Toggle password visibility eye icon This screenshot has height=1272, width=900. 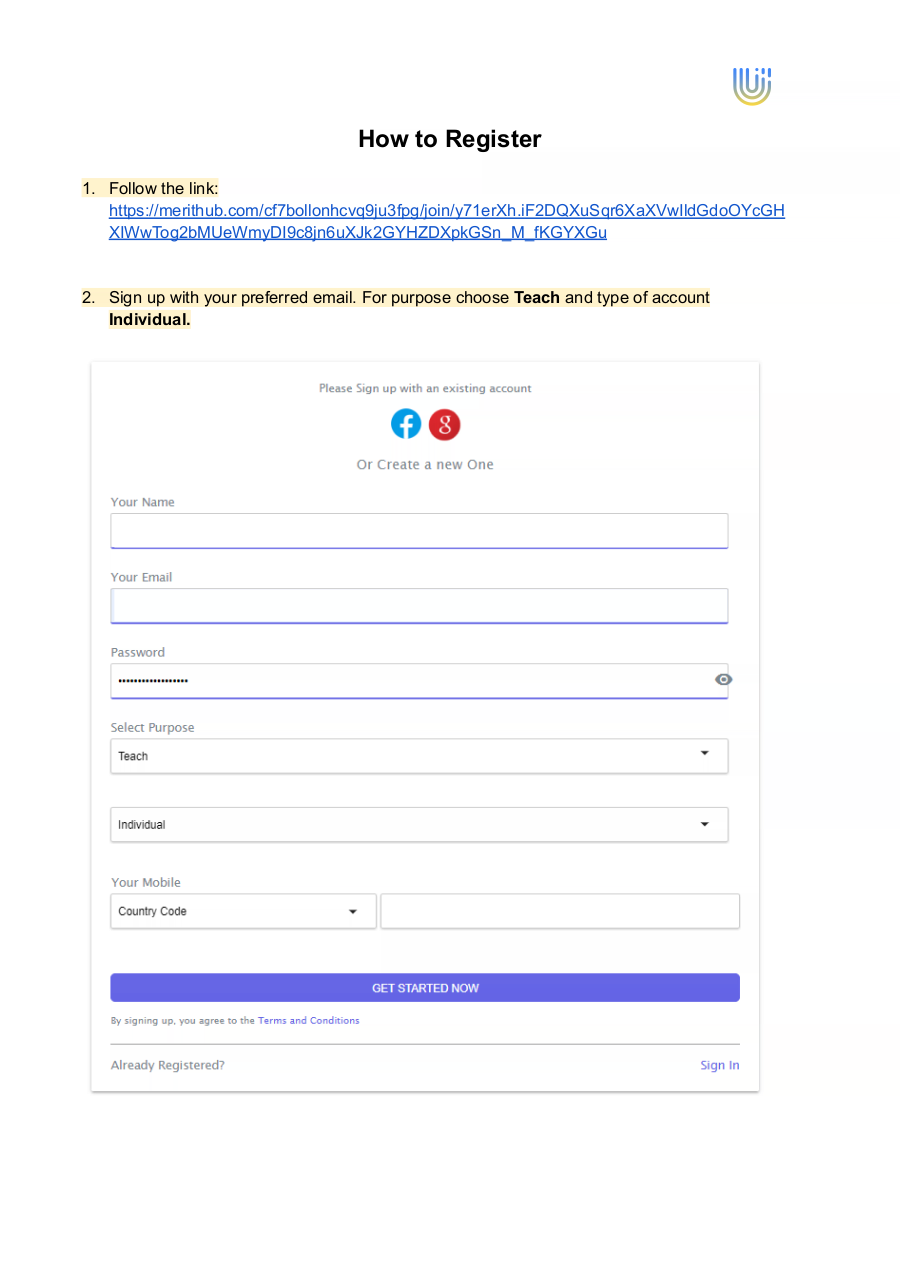point(724,679)
